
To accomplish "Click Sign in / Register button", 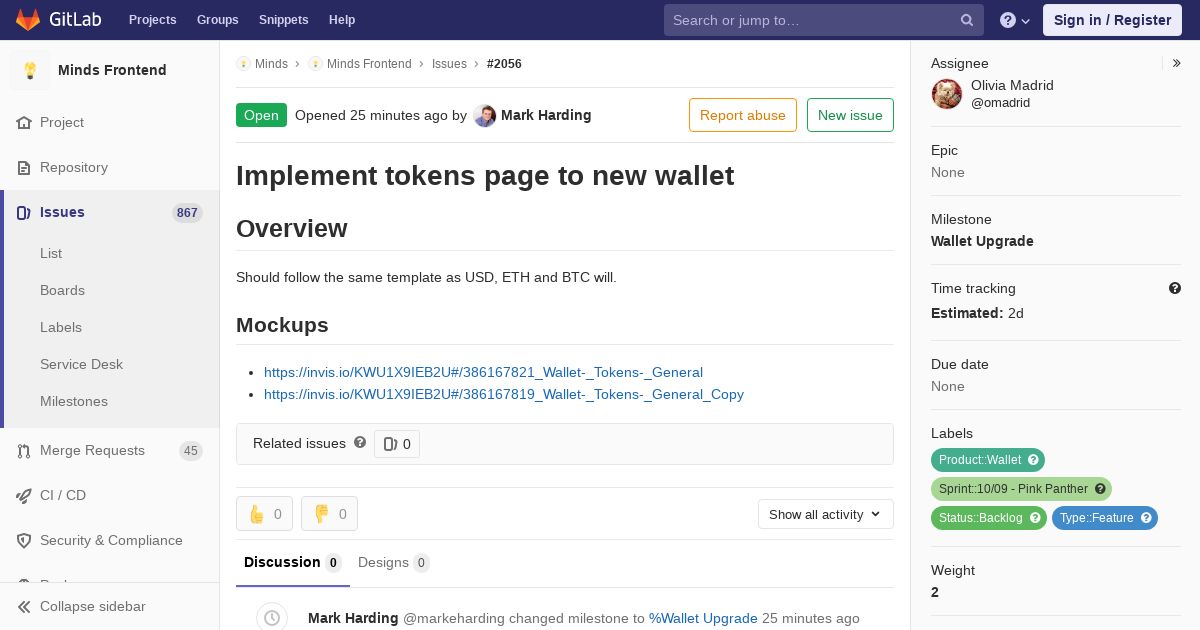I will 1112,20.
